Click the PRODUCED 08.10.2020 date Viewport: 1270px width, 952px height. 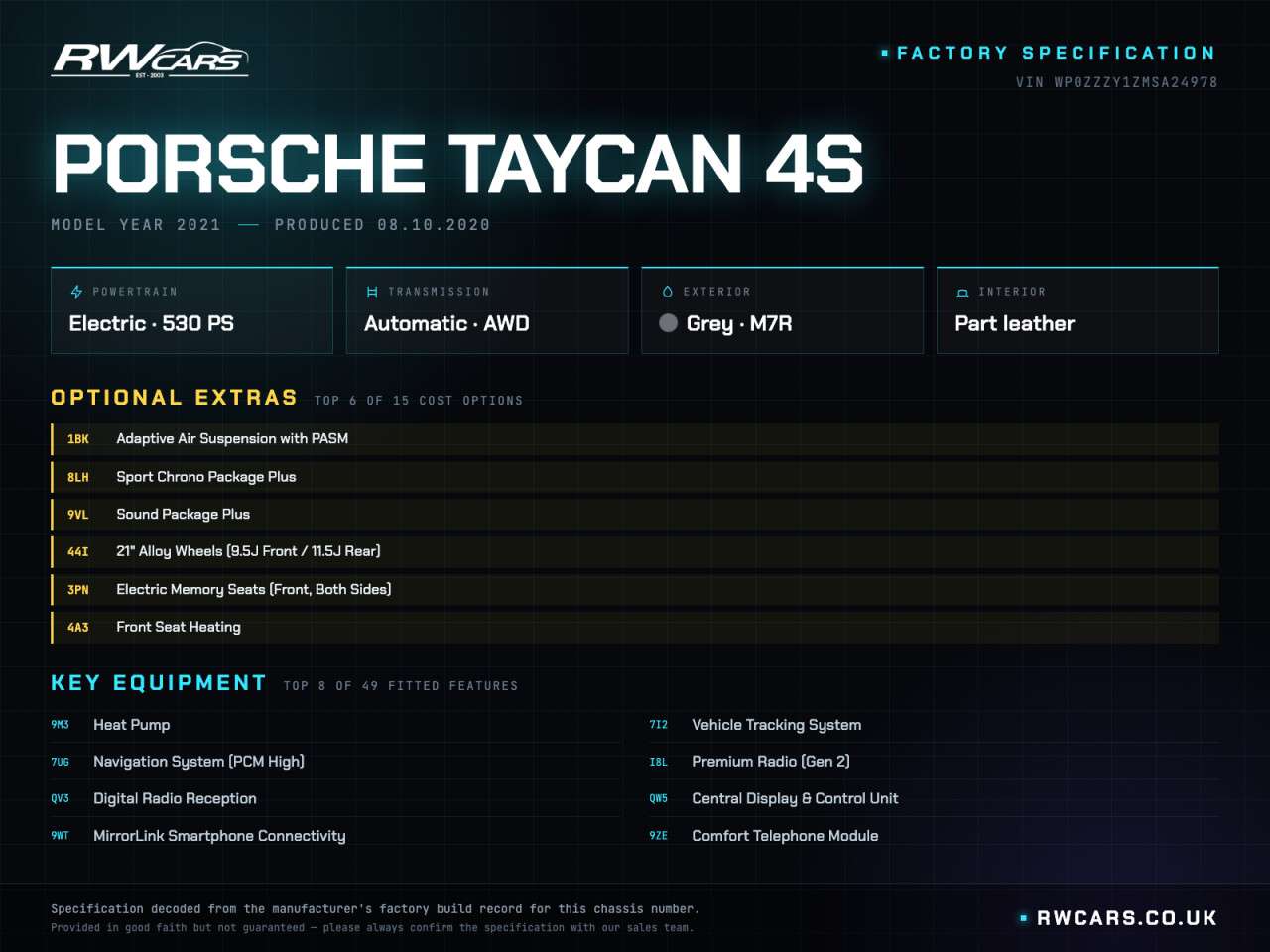coord(382,225)
